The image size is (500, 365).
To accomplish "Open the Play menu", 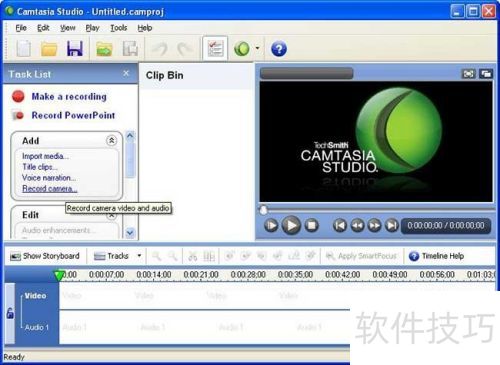I will tap(92, 28).
